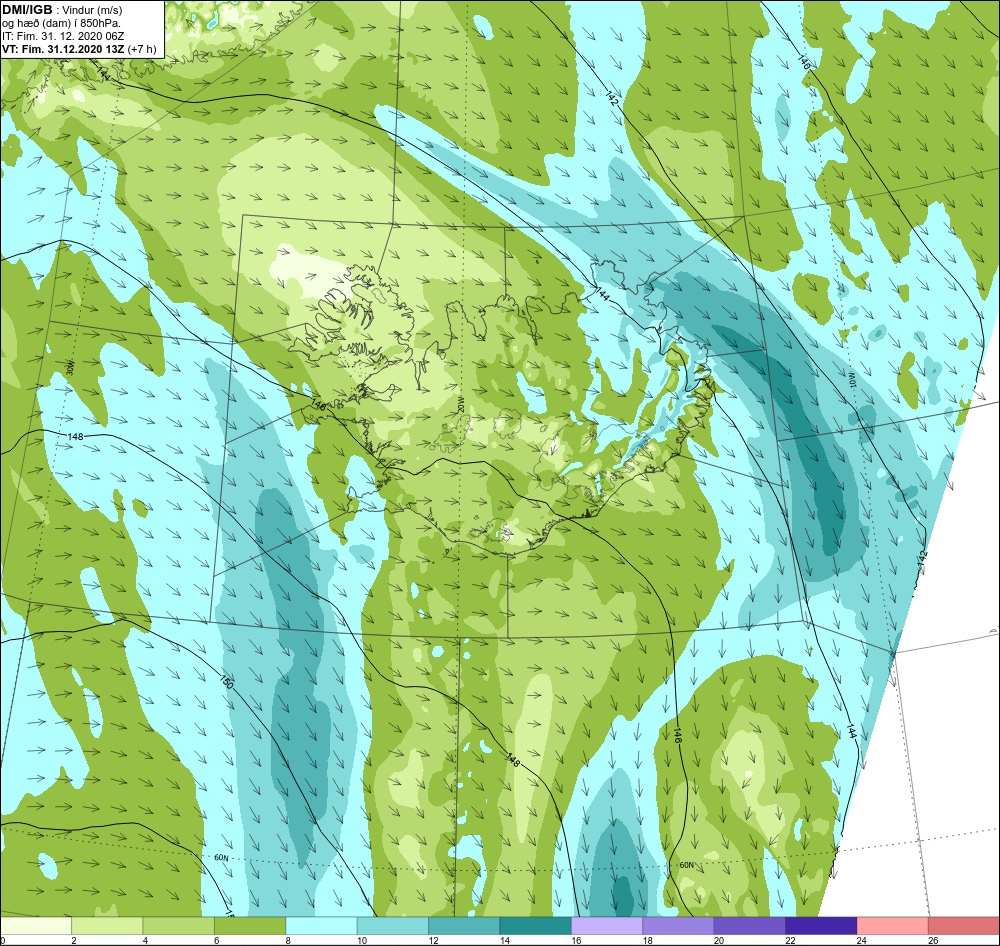The height and width of the screenshot is (946, 1000).
Task: Click the '140' contour label near the top
Action: pyautogui.click(x=804, y=63)
